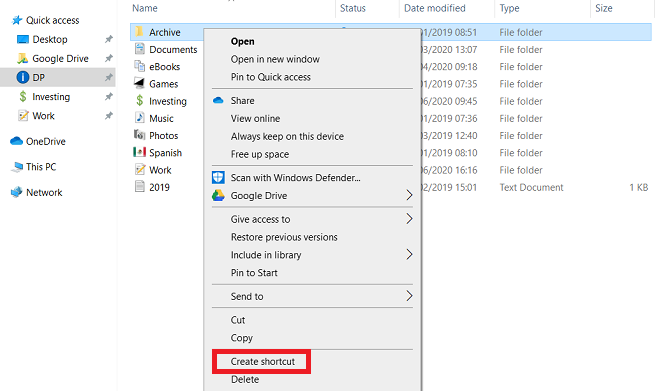Expand the Give access to submenu arrow
Screen dimensions: 670x391
click(x=409, y=219)
